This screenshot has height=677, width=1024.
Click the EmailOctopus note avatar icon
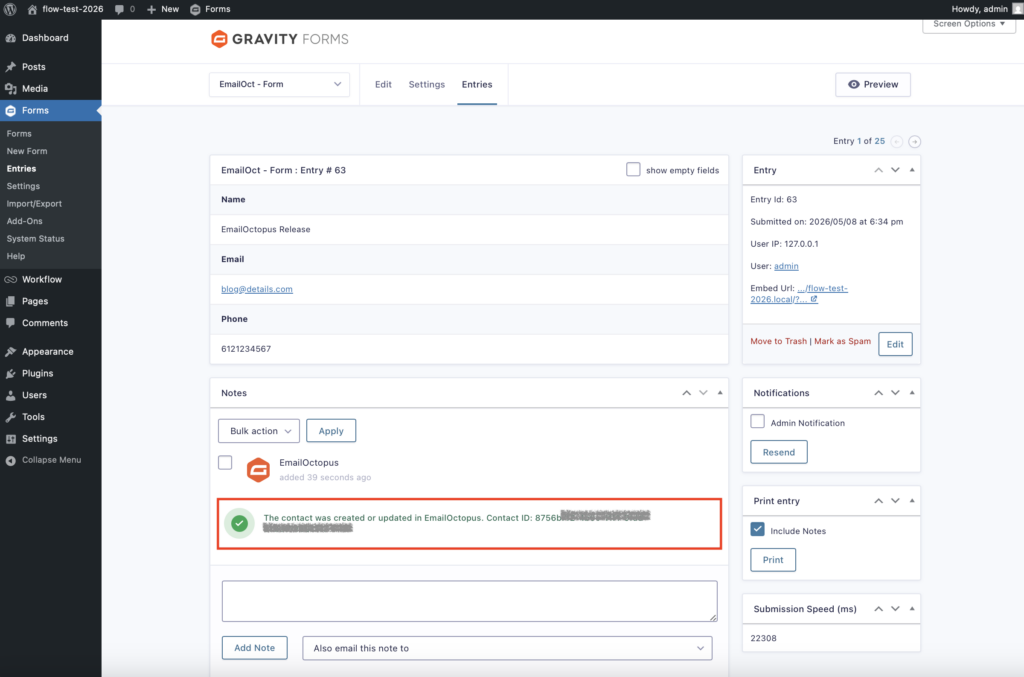pos(258,469)
